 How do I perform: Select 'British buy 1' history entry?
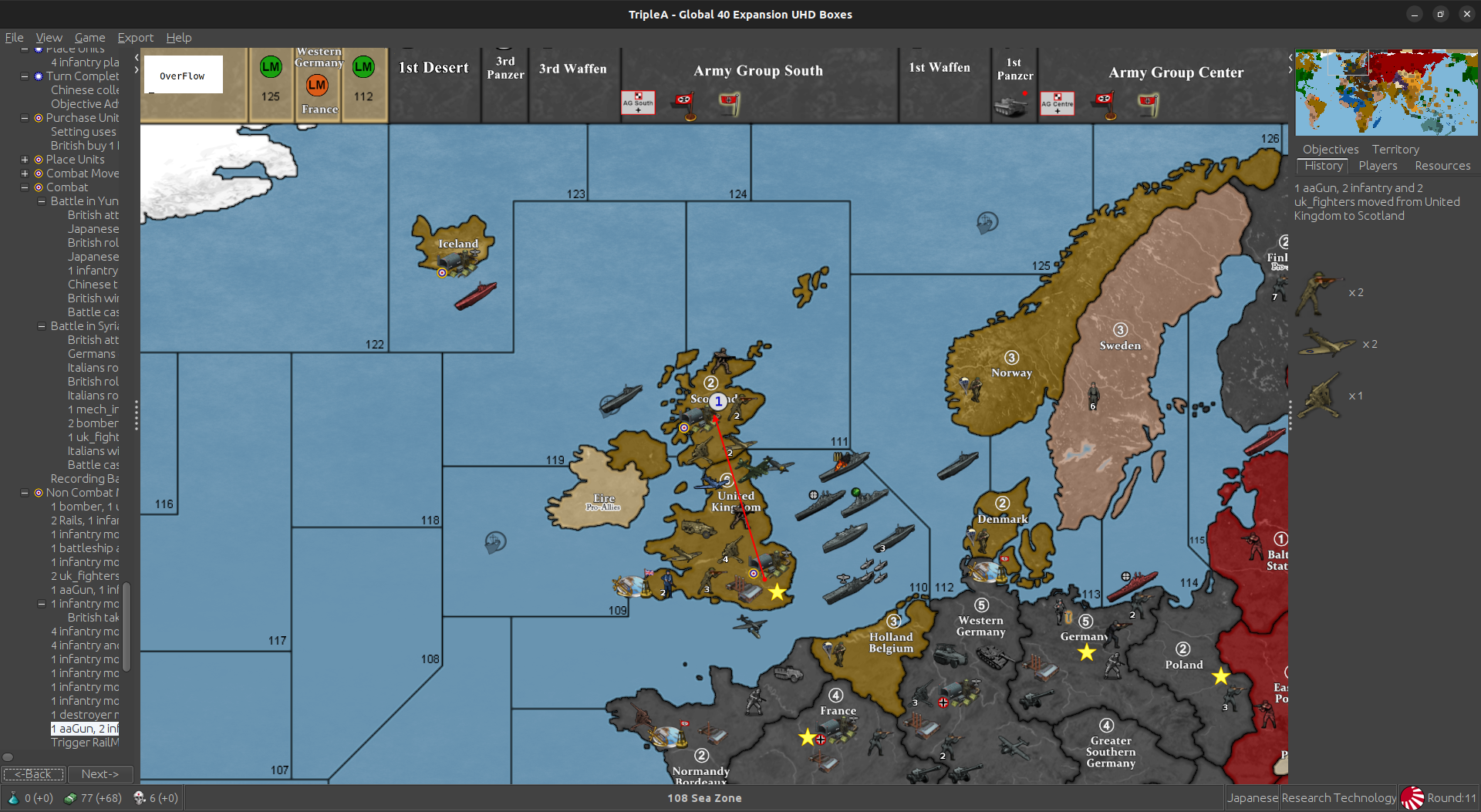(85, 146)
